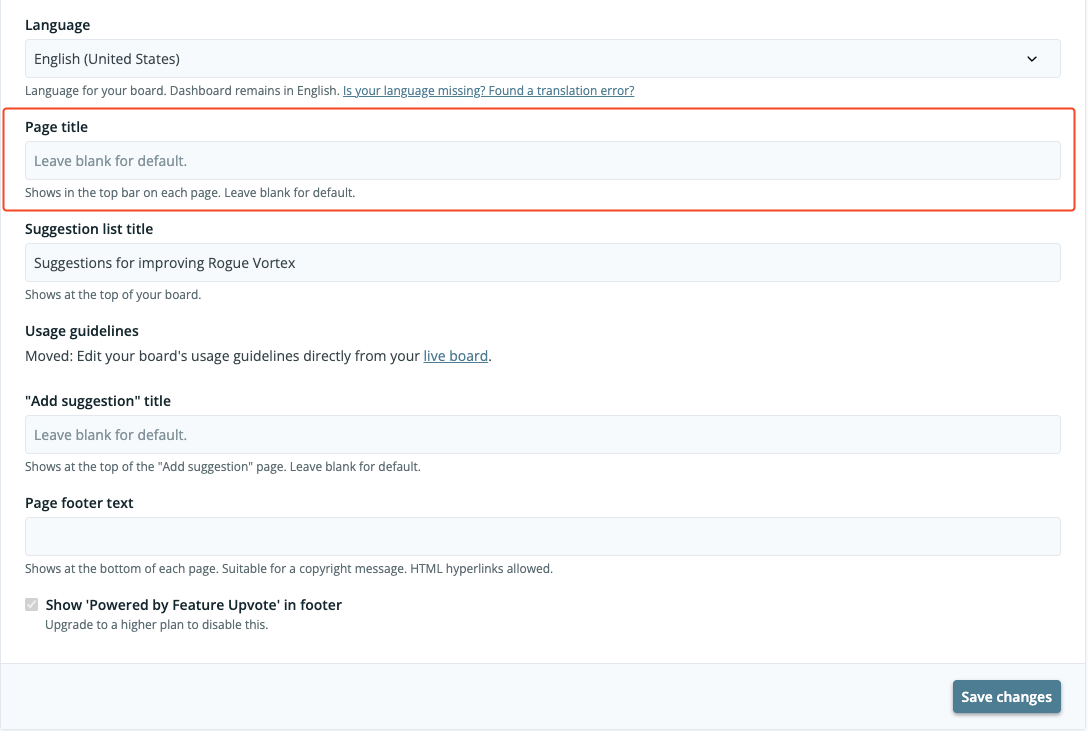
Task: Click the 'Show Powered by Feature Upvote' label
Action: click(194, 605)
